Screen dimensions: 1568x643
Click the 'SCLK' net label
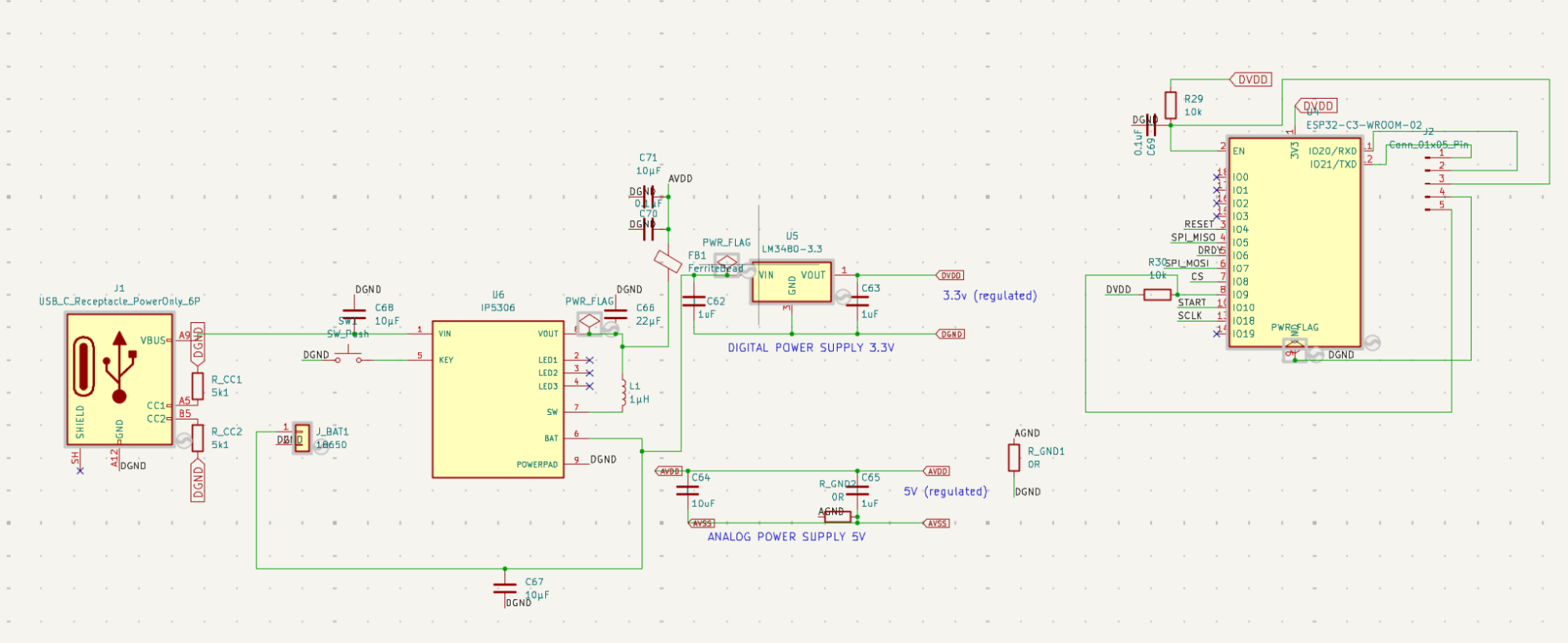(1190, 315)
